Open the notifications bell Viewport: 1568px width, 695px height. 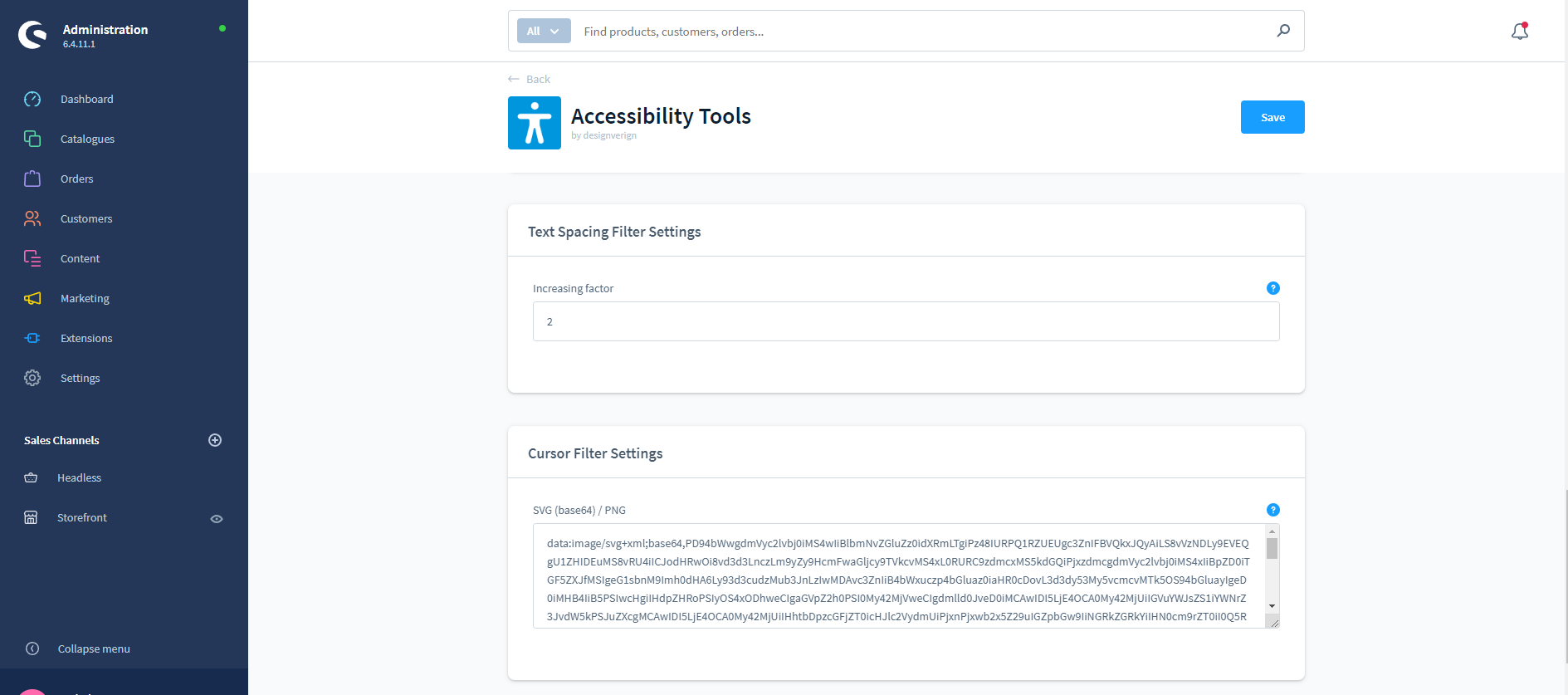tap(1520, 31)
